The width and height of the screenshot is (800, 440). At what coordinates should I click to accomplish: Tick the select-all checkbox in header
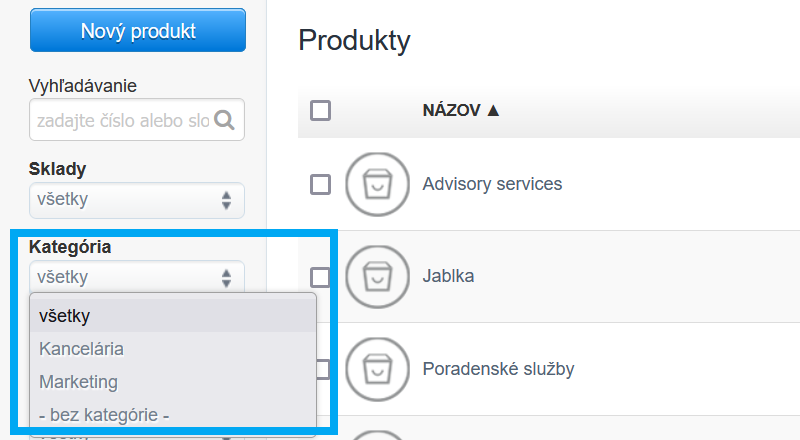pyautogui.click(x=321, y=110)
